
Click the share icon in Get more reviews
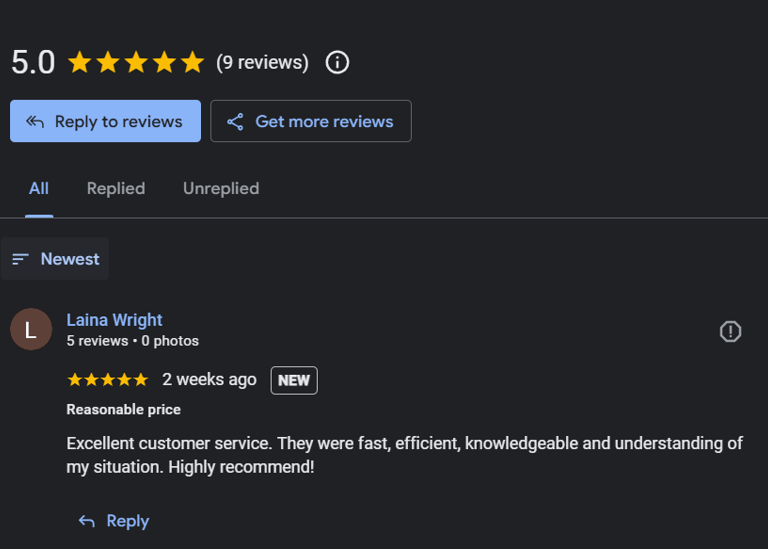coord(235,122)
